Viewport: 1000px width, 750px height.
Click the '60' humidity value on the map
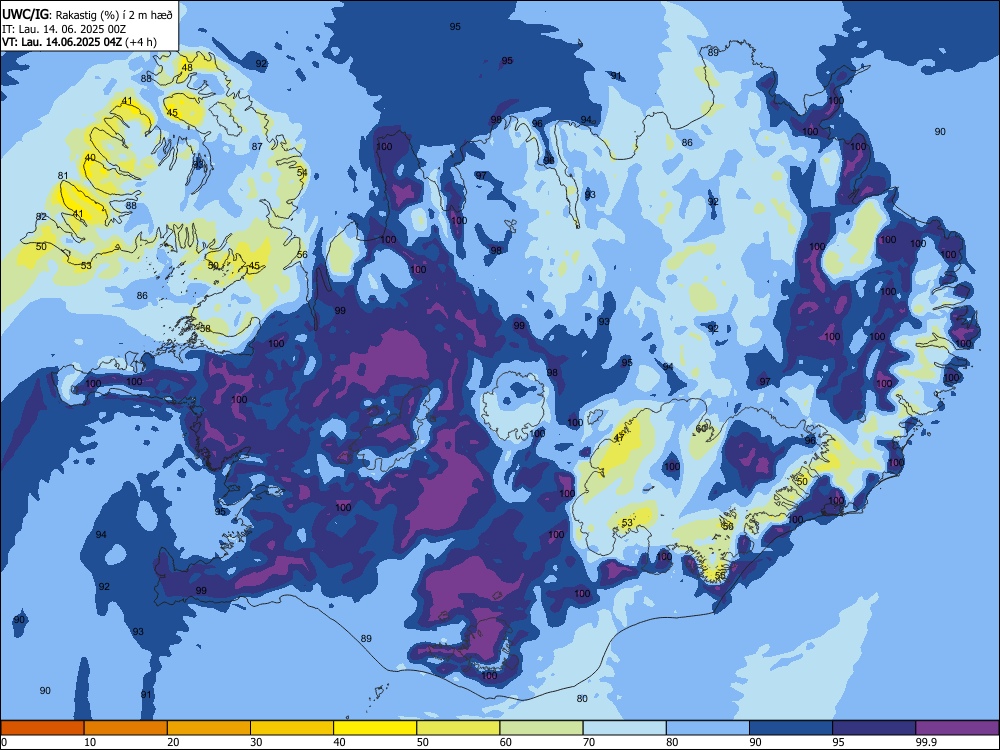701,429
